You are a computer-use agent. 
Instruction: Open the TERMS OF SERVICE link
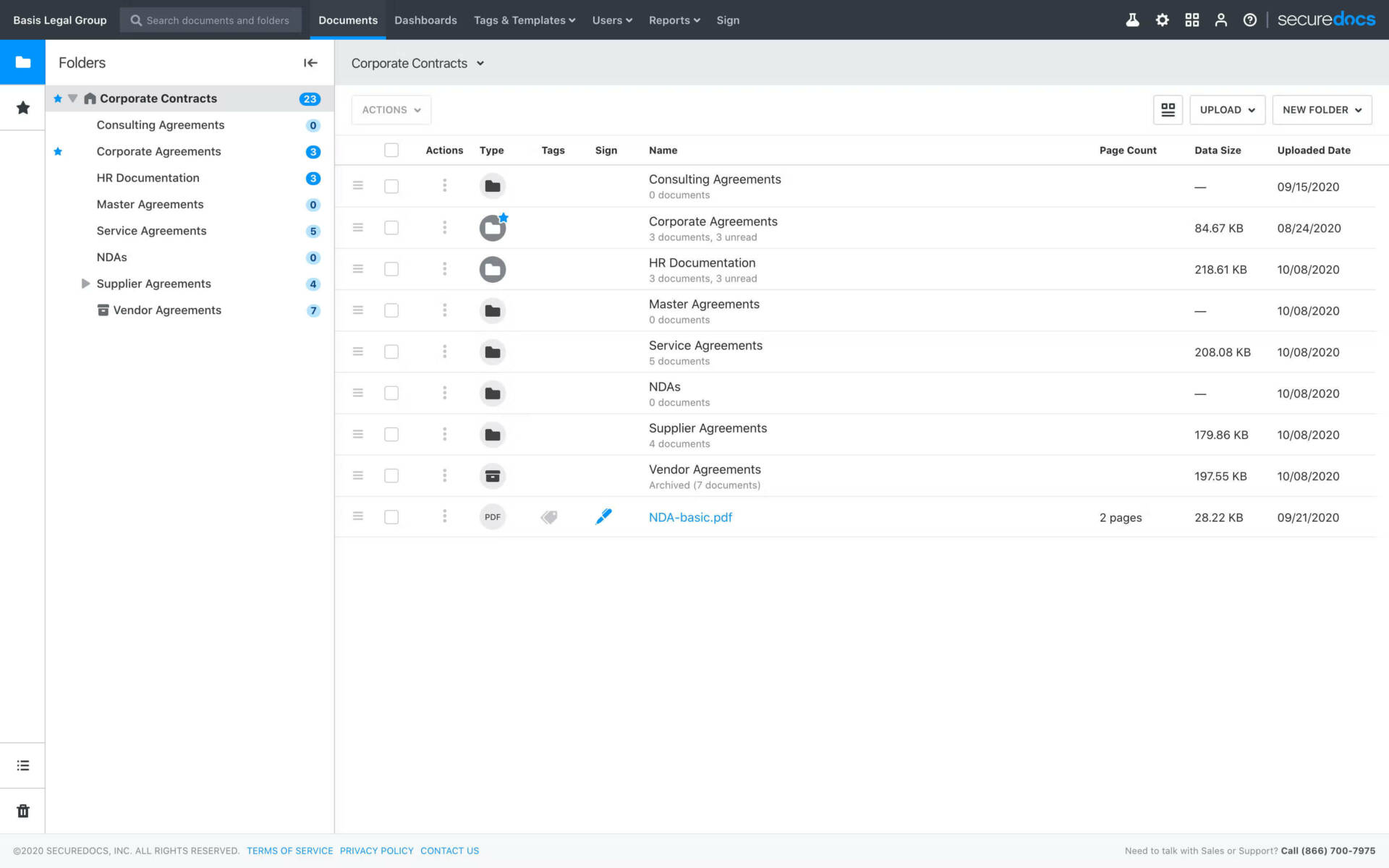tap(289, 851)
